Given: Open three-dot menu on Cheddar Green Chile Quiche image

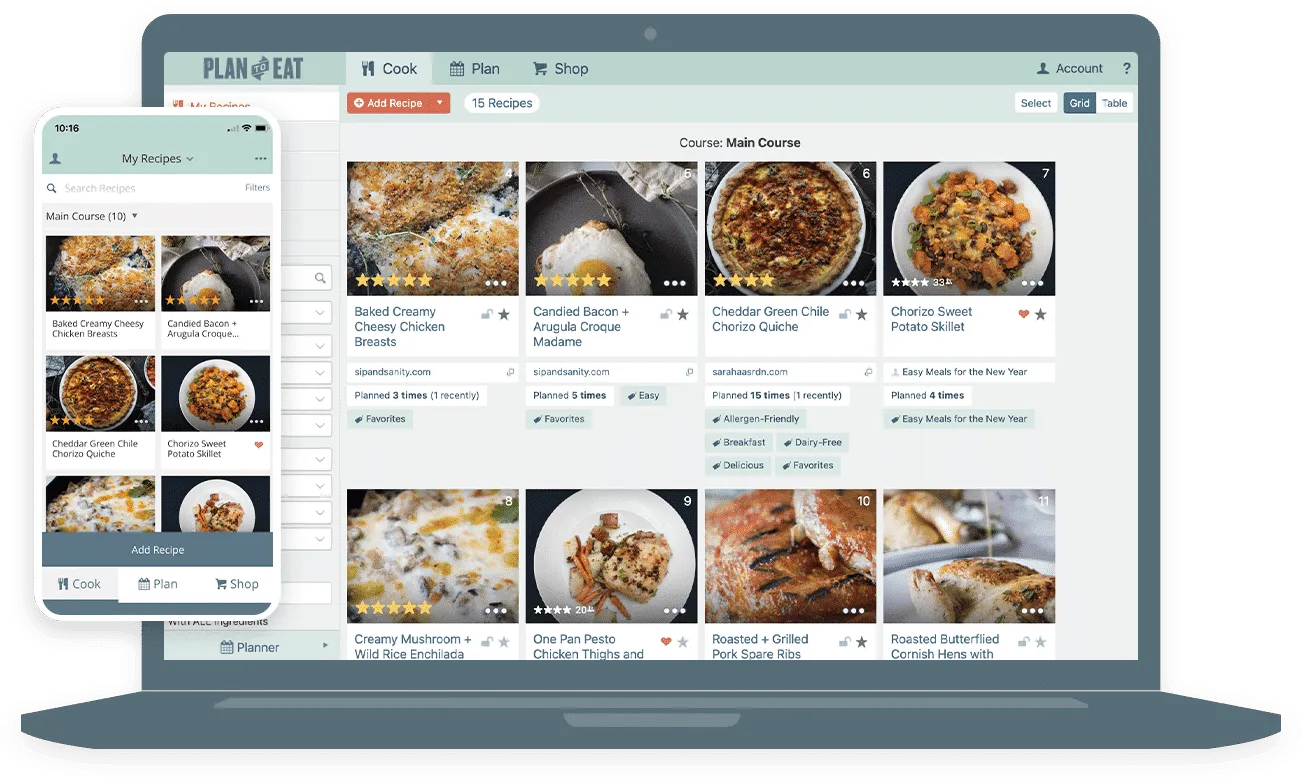Looking at the screenshot, I should click(853, 283).
